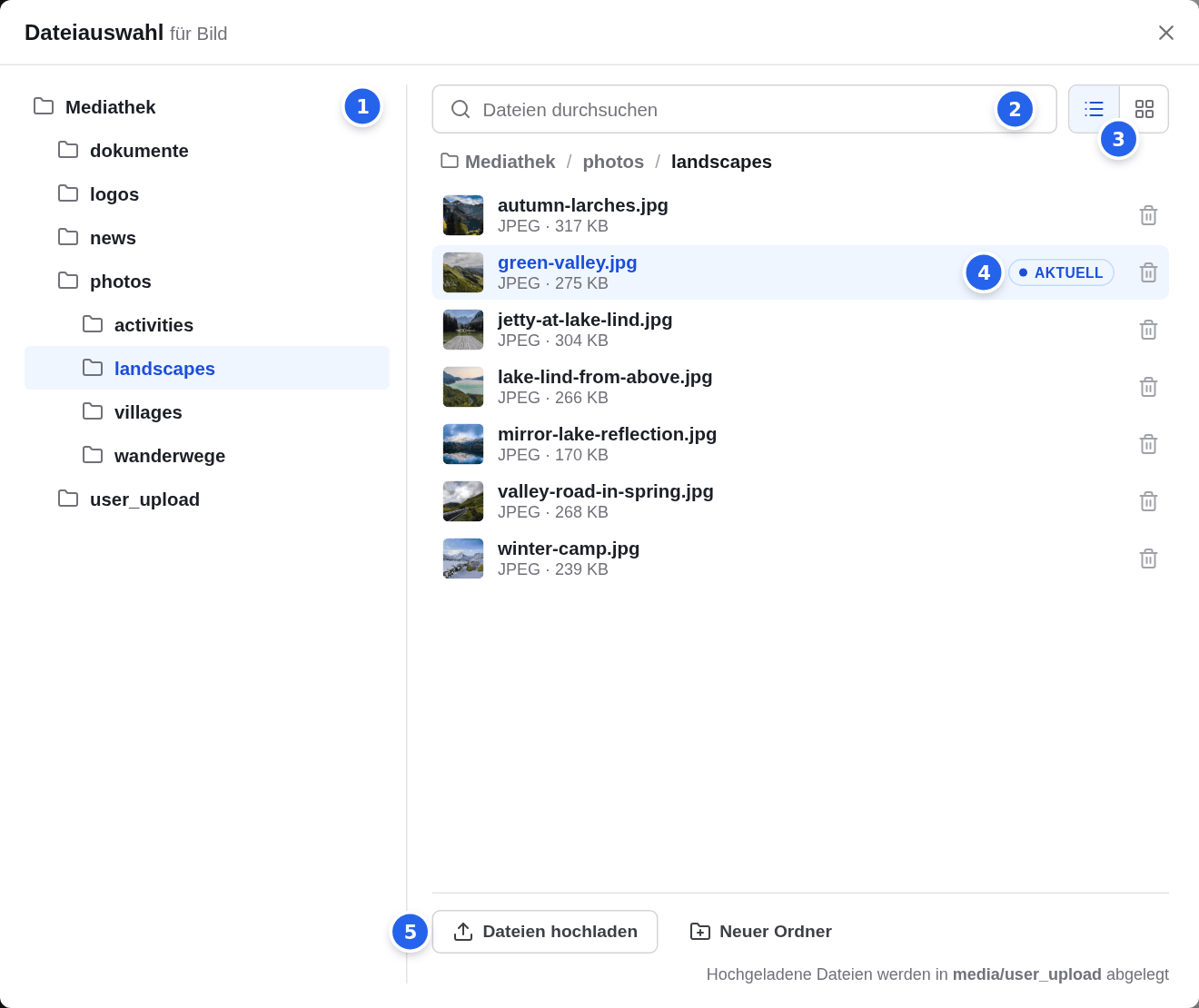Select the mirror-lake-reflection.jpg thumbnail
This screenshot has height=1008, width=1199.
463,444
